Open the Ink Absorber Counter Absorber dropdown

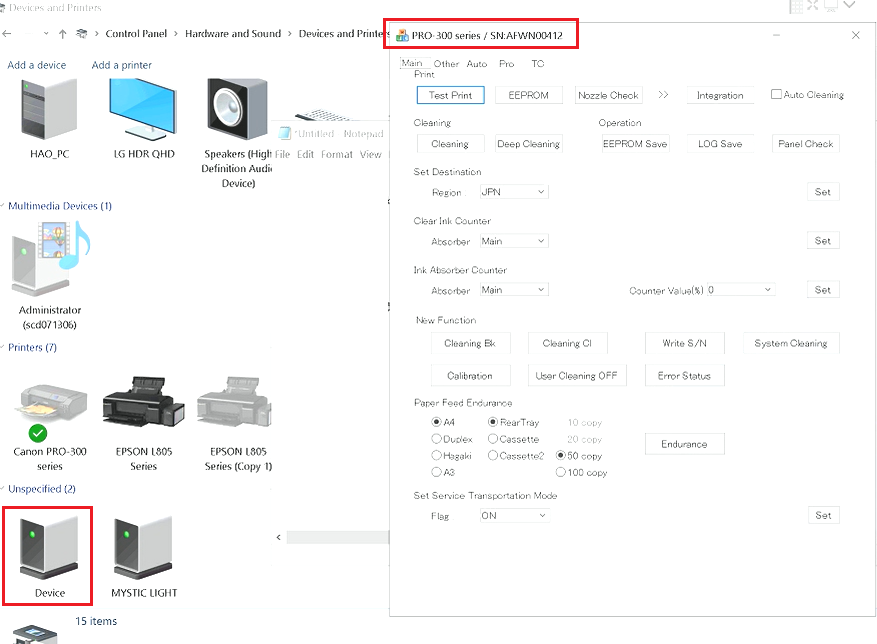tap(513, 290)
